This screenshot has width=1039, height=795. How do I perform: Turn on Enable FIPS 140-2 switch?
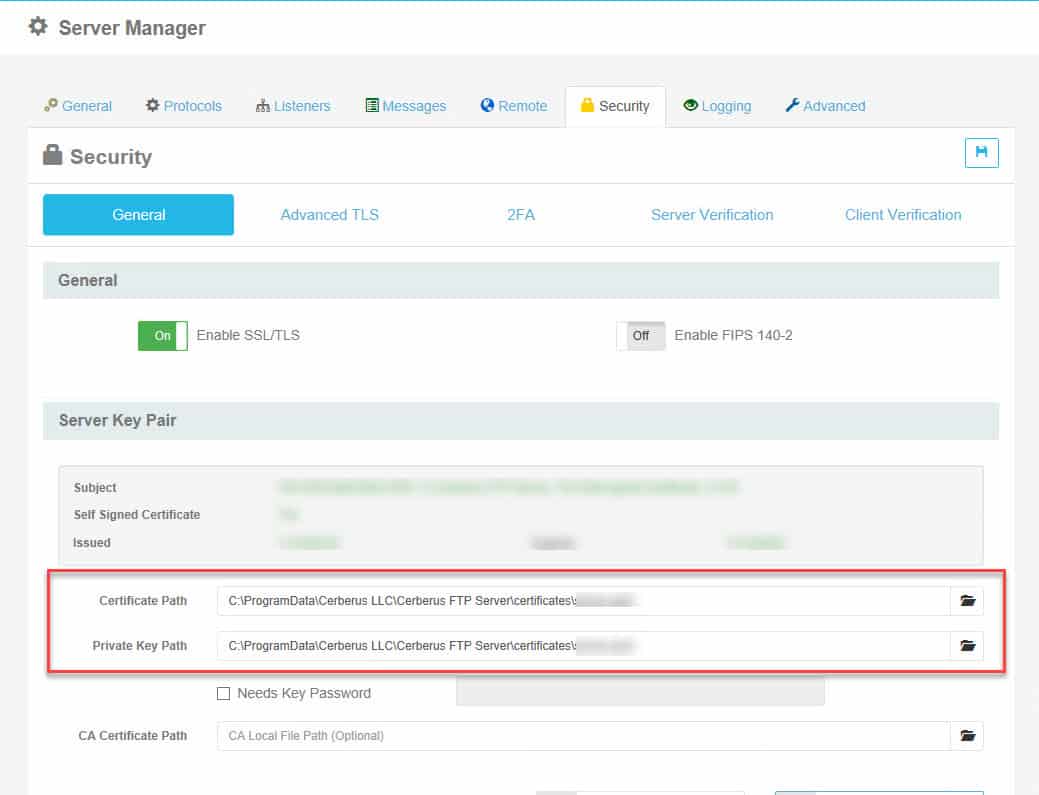pos(641,336)
